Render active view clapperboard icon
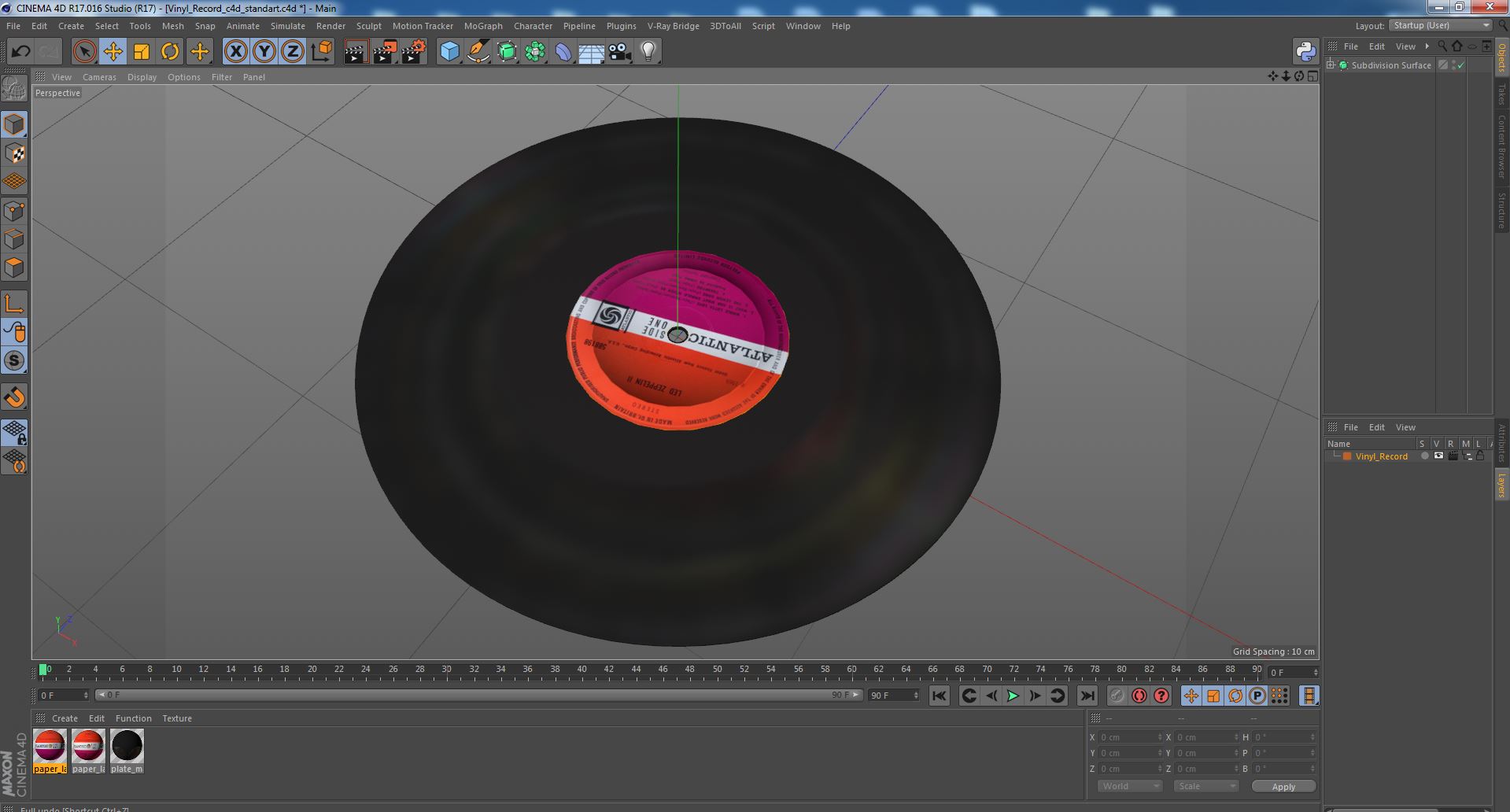 (356, 52)
